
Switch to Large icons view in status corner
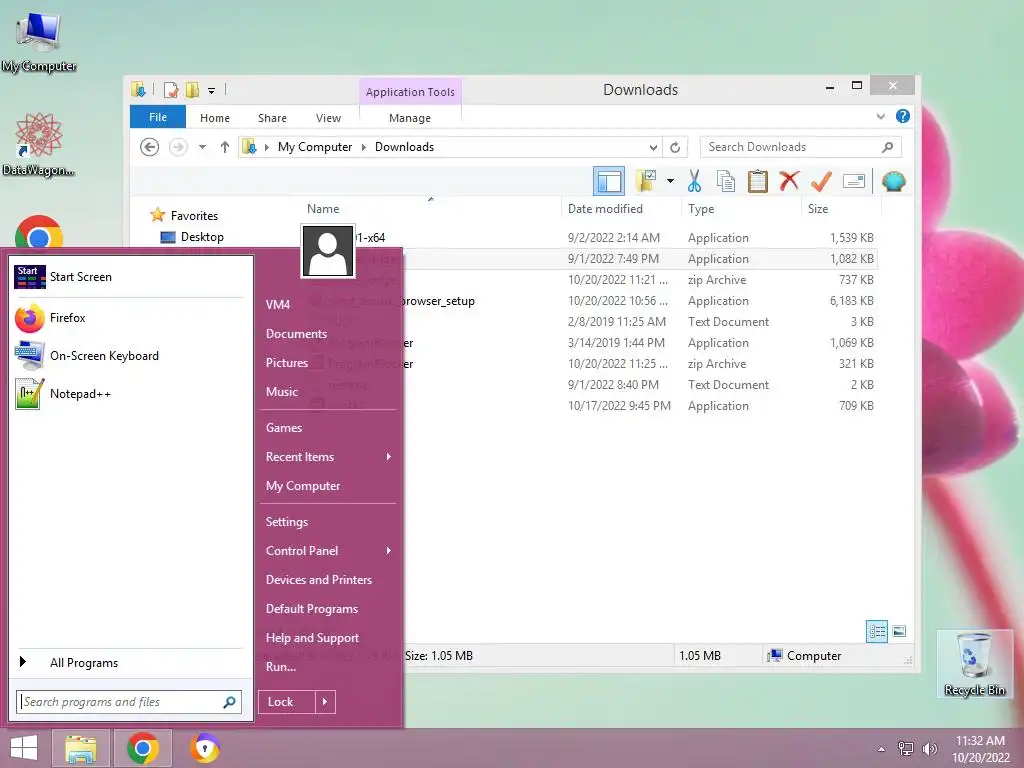pos(899,631)
